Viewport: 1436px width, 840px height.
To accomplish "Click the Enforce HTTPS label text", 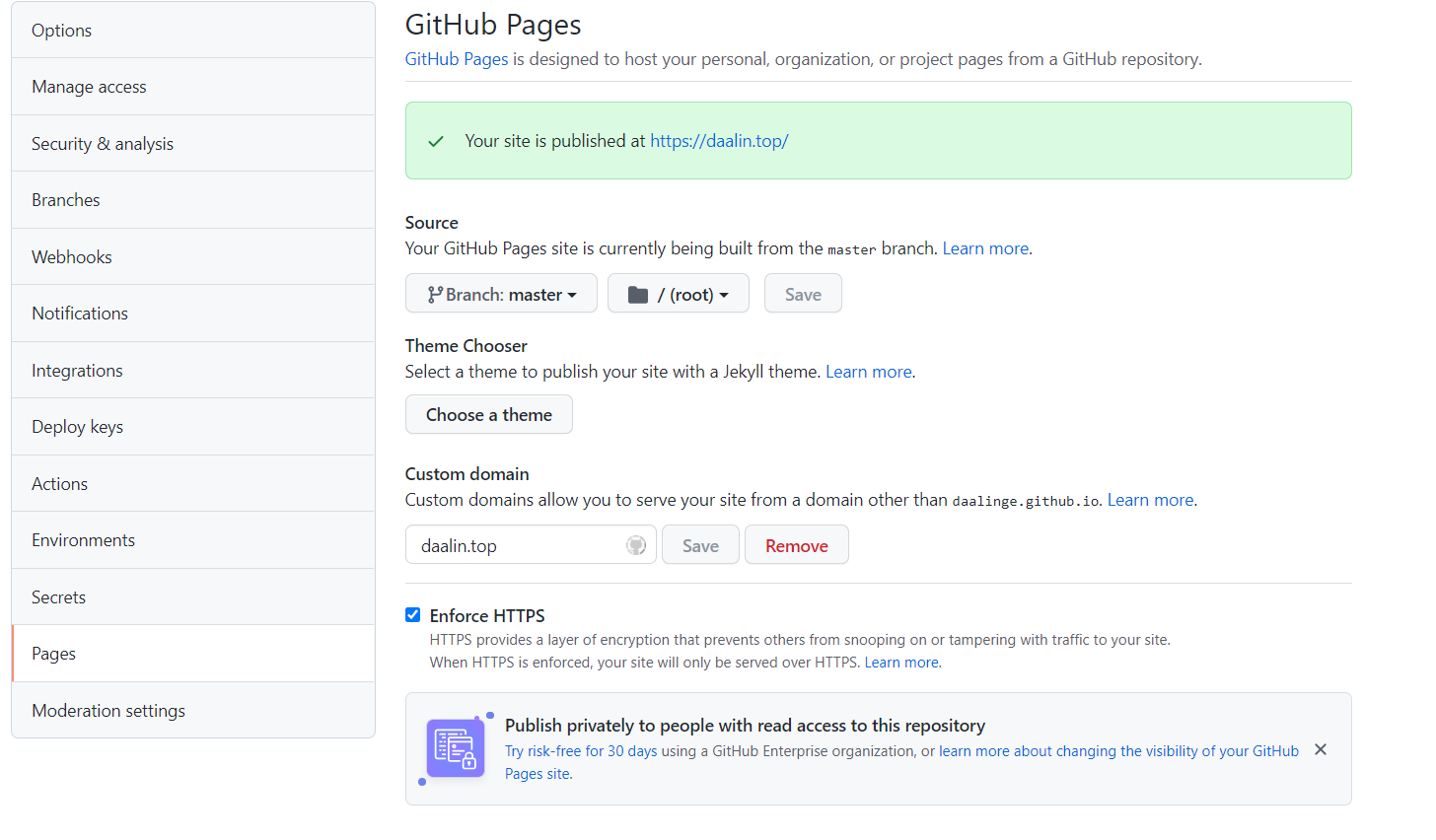I will pyautogui.click(x=487, y=616).
